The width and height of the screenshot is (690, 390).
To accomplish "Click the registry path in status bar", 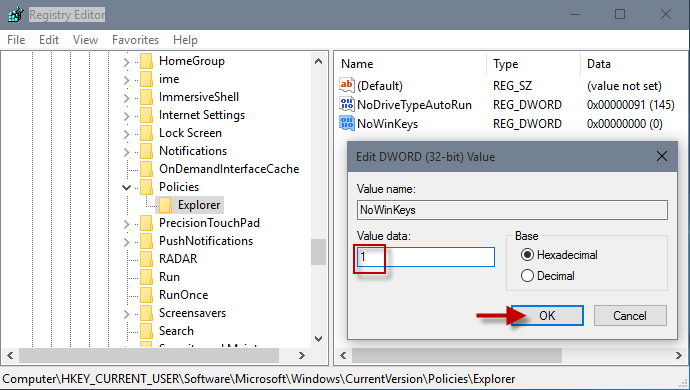I will (259, 379).
